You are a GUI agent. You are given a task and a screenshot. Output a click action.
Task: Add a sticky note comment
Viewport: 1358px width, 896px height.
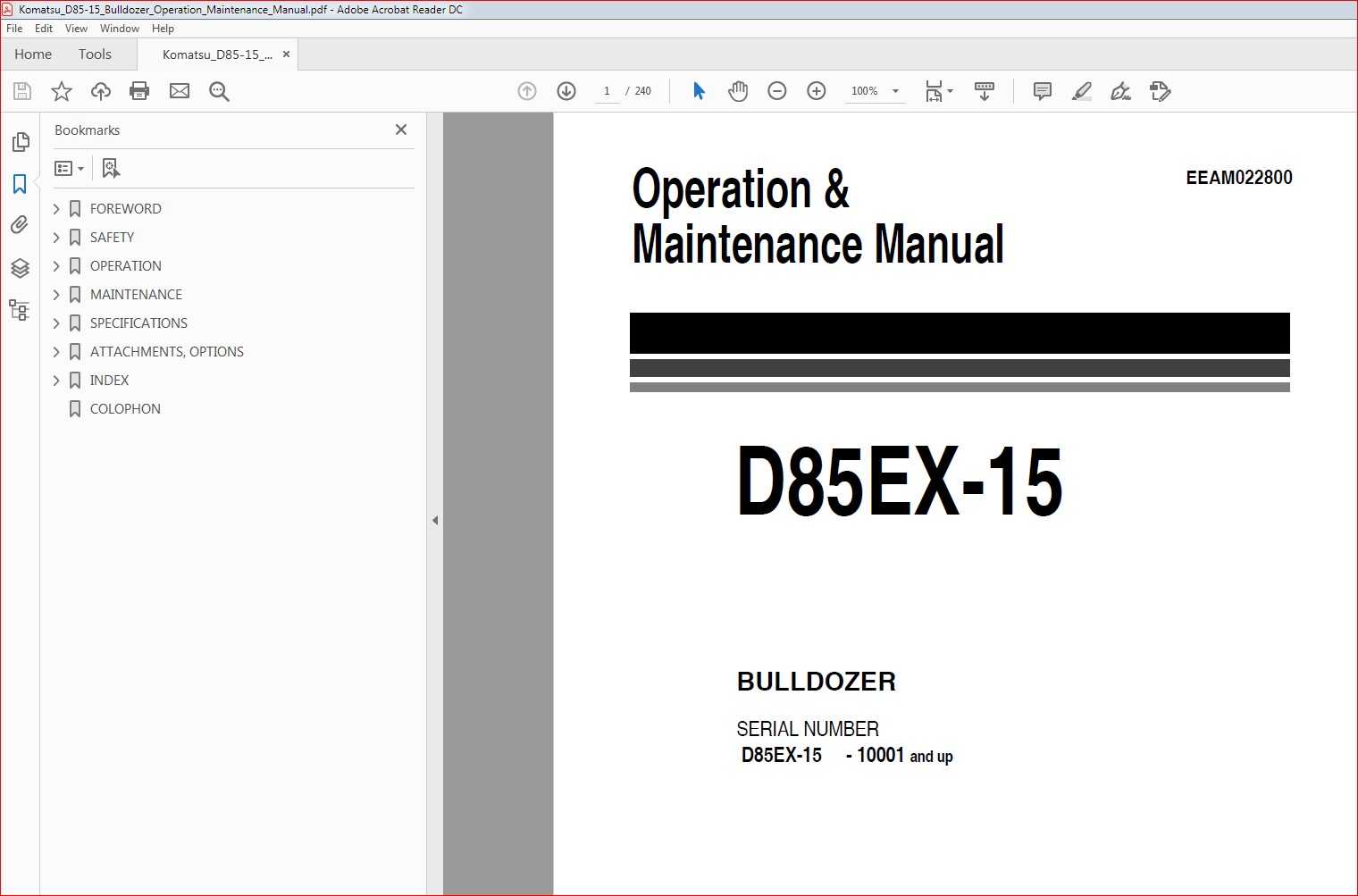pyautogui.click(x=1042, y=91)
